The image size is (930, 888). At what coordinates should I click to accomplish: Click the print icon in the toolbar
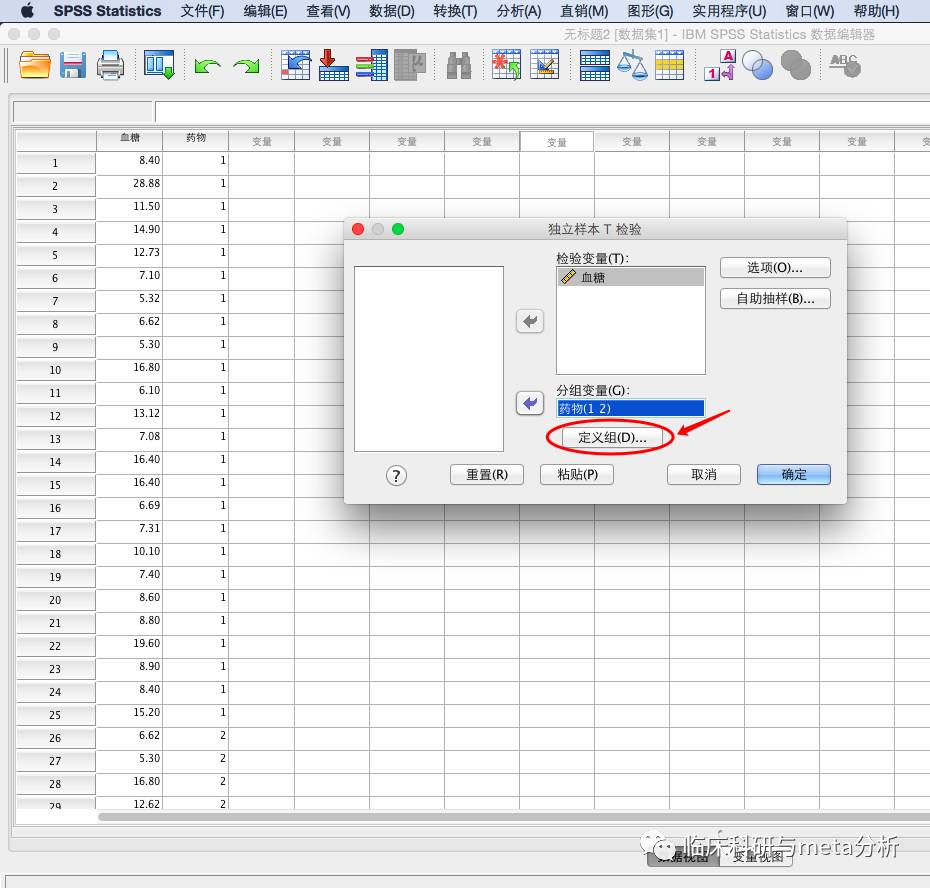(x=110, y=66)
